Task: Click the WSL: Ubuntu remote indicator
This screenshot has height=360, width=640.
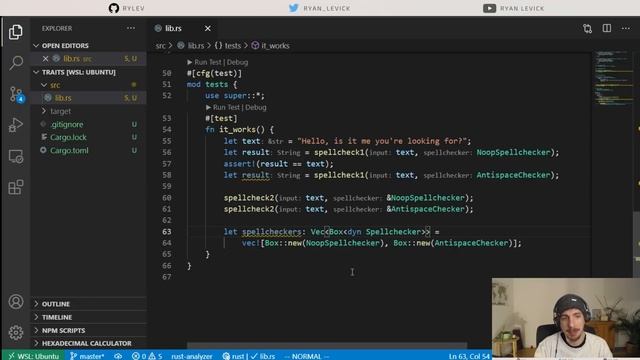Action: 33,356
